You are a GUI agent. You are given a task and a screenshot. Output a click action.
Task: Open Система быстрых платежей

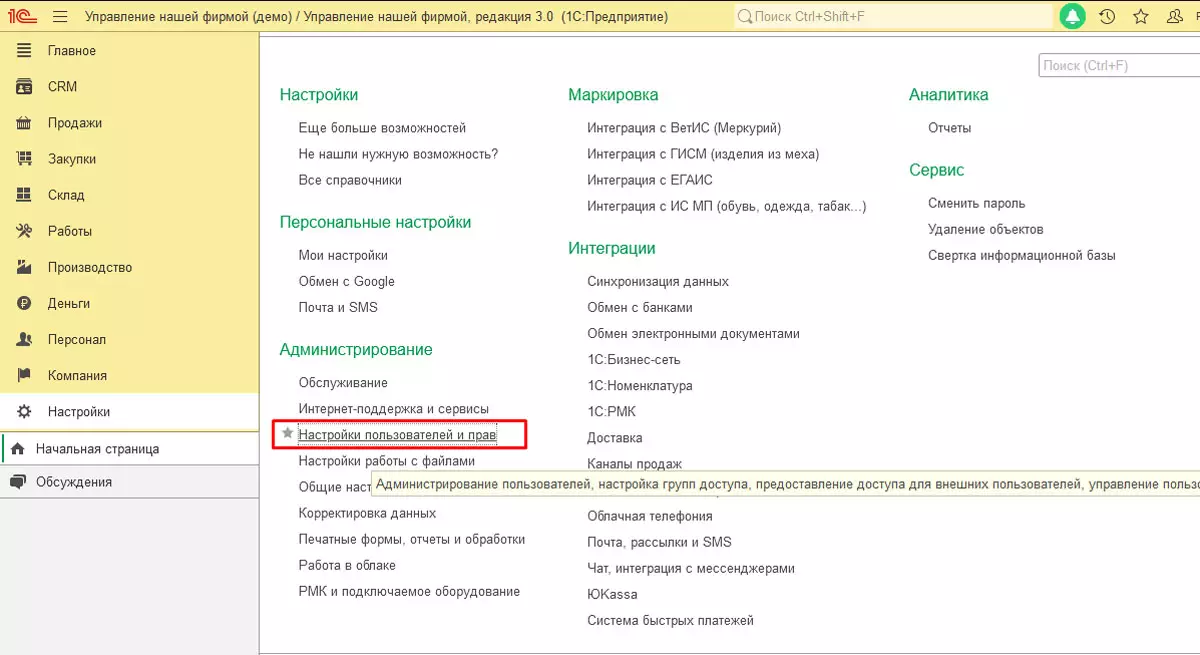(670, 620)
